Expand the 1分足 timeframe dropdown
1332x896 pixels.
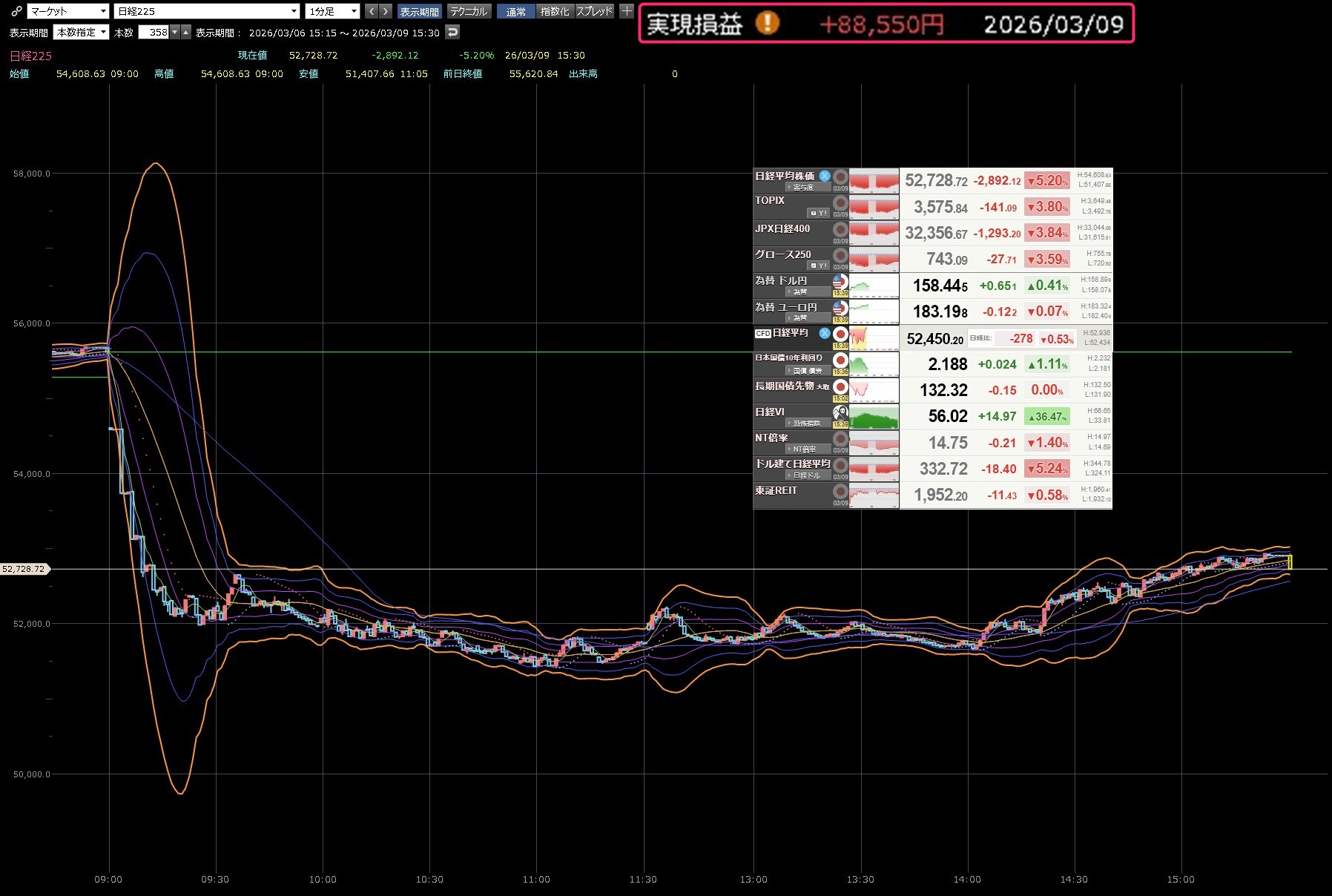click(x=332, y=11)
